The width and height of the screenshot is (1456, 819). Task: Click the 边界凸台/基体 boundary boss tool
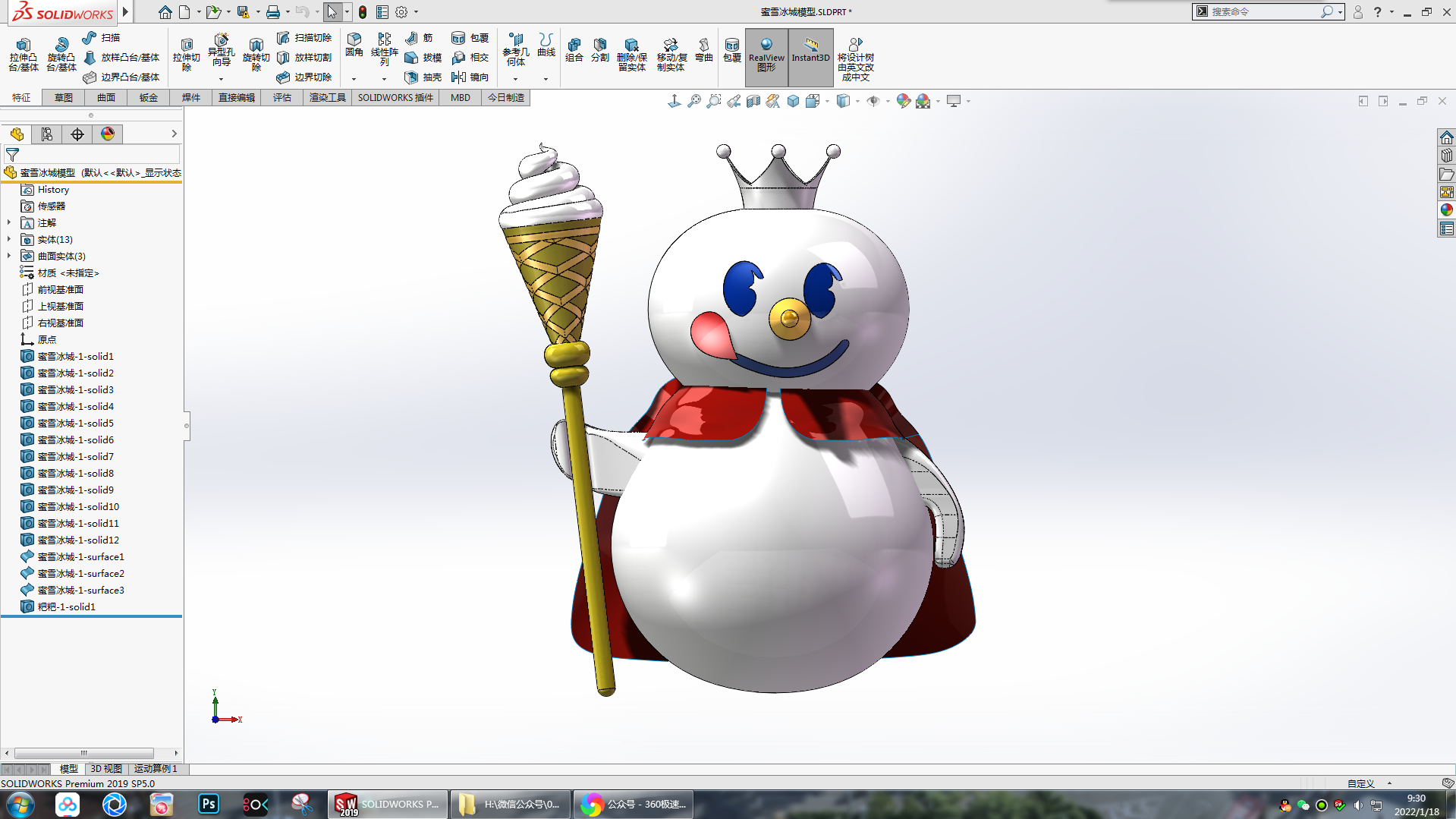[x=121, y=77]
